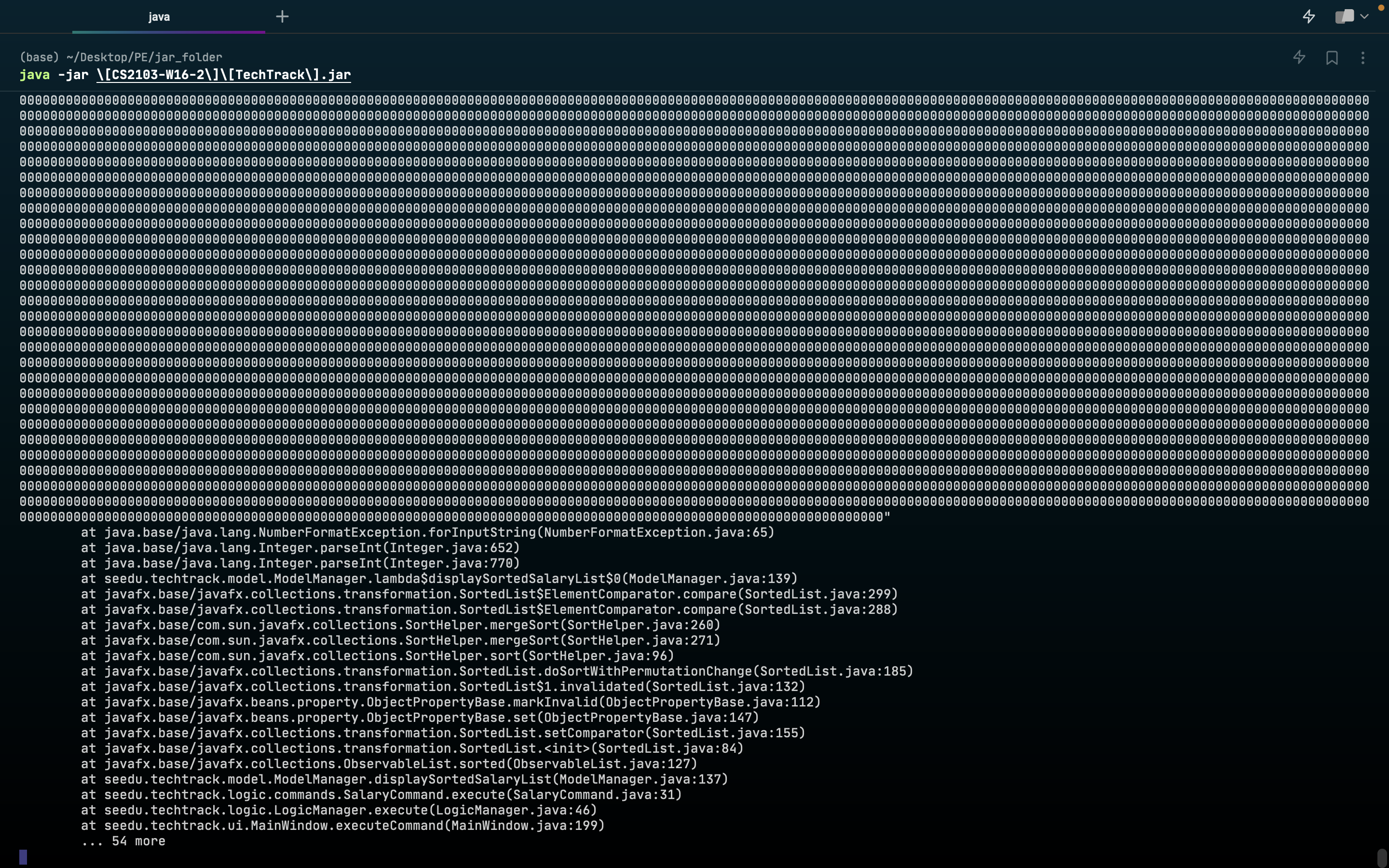The height and width of the screenshot is (868, 1389).
Task: Switch to the java tab
Action: pos(159,17)
